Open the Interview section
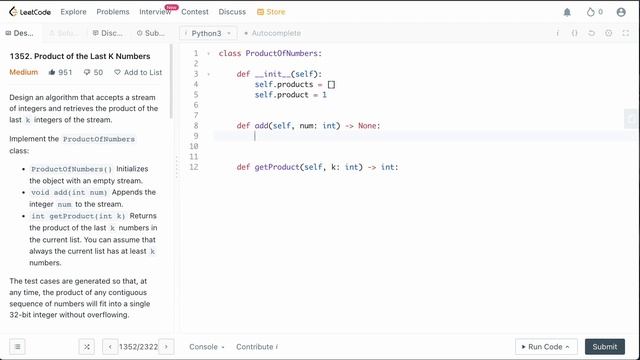Viewport: 640px width, 360px height. (155, 12)
